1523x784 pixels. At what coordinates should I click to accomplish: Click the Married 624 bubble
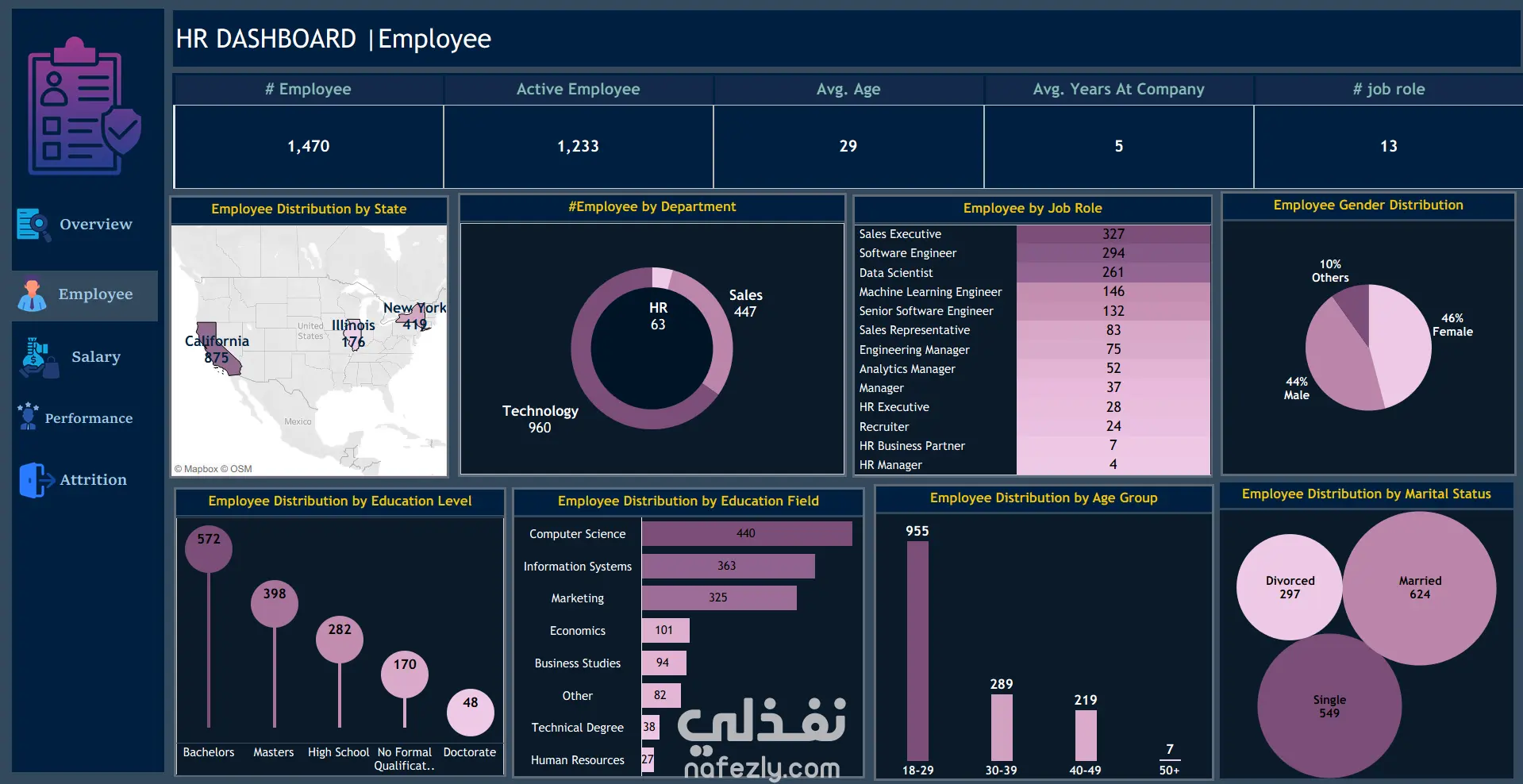[x=1420, y=588]
